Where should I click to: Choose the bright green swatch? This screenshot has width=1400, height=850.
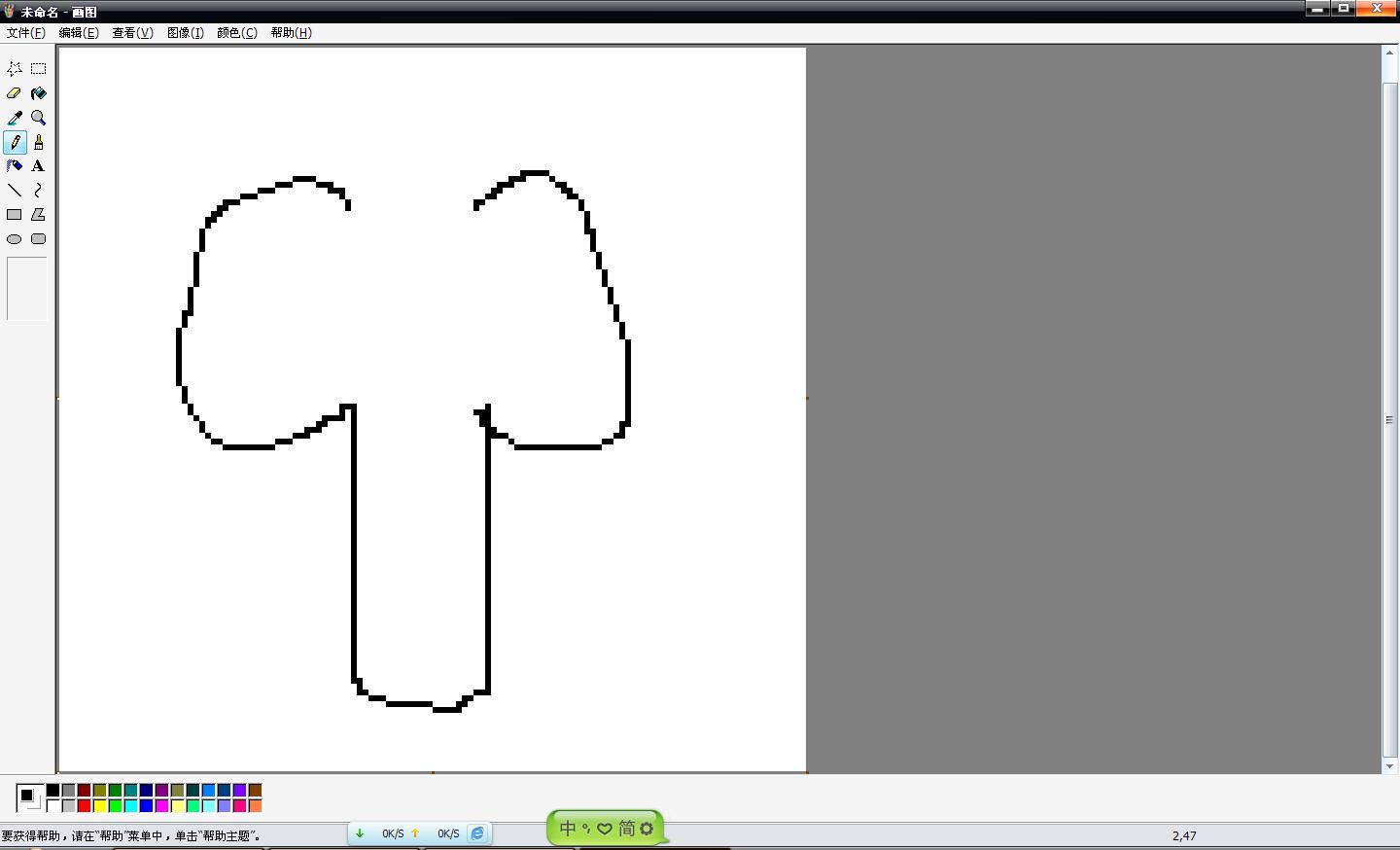pyautogui.click(x=116, y=806)
